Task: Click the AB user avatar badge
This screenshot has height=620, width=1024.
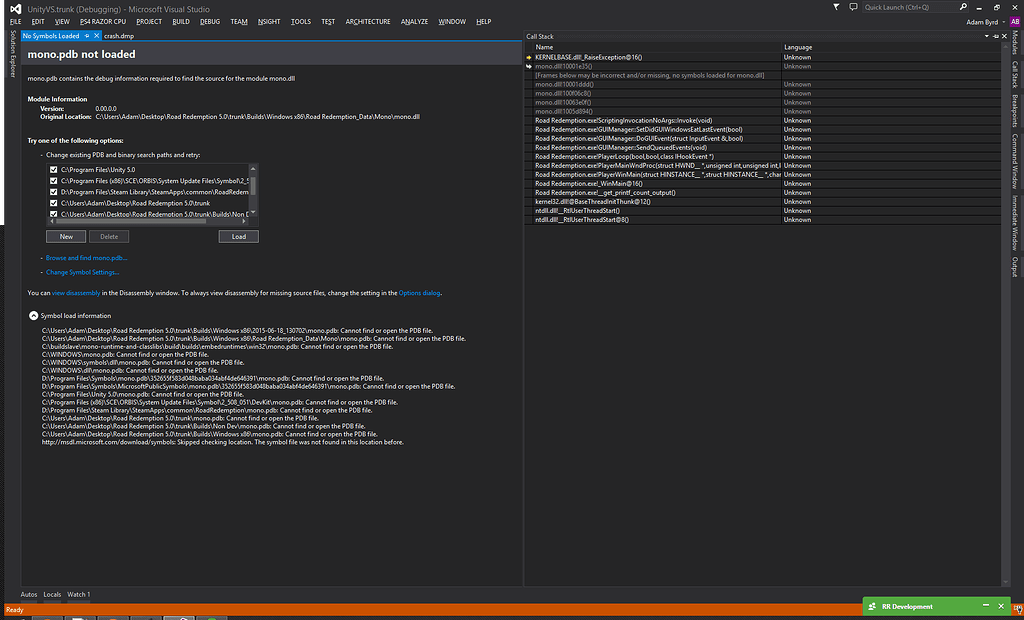Action: tap(1015, 21)
